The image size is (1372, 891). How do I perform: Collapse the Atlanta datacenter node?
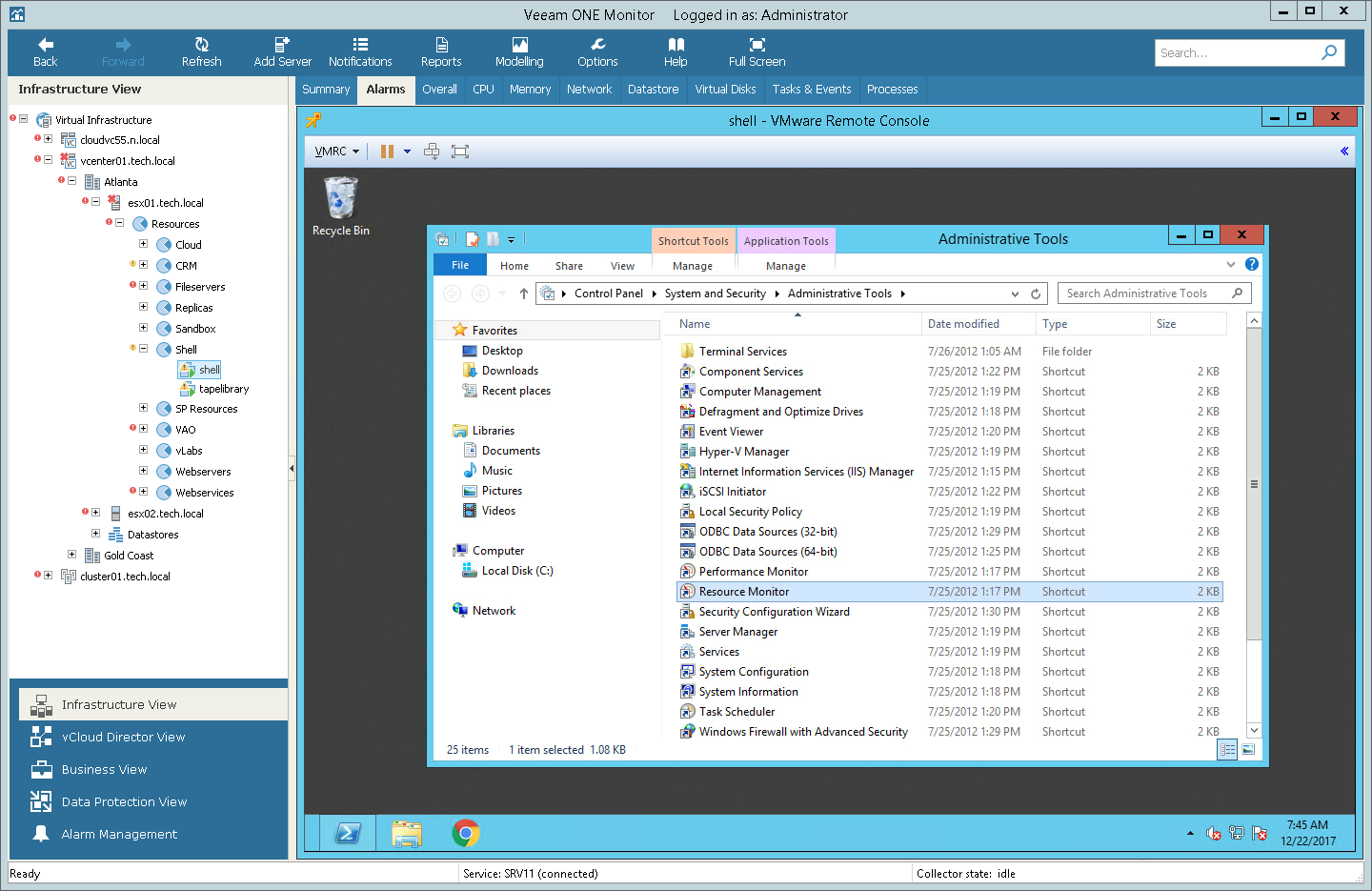pyautogui.click(x=71, y=181)
